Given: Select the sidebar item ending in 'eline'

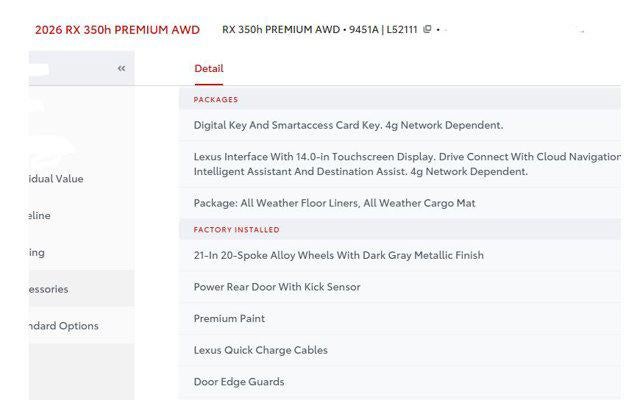Looking at the screenshot, I should [40, 216].
